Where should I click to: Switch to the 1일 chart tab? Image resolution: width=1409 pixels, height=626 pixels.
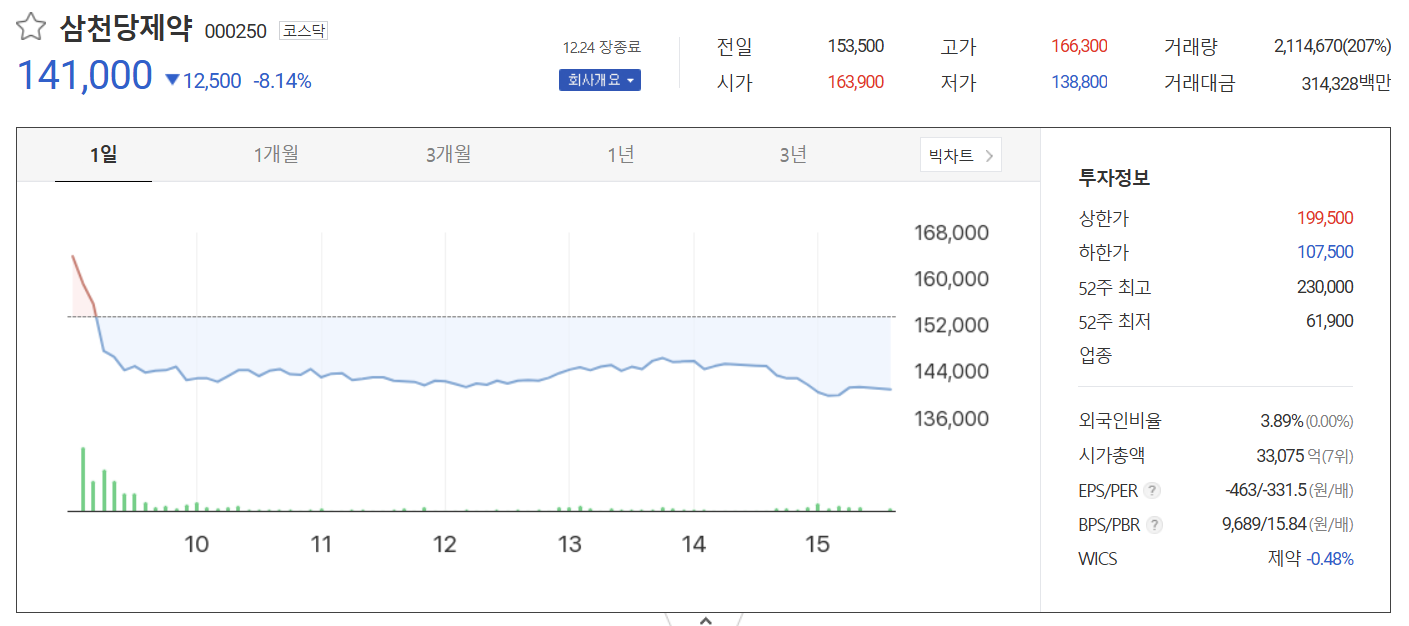[x=103, y=155]
